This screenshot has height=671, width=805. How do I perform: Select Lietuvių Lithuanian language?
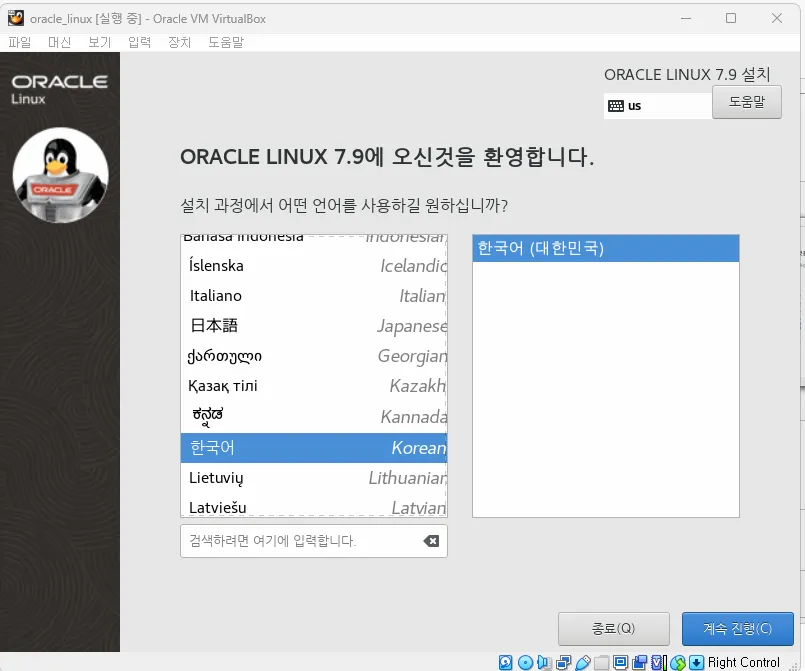314,477
